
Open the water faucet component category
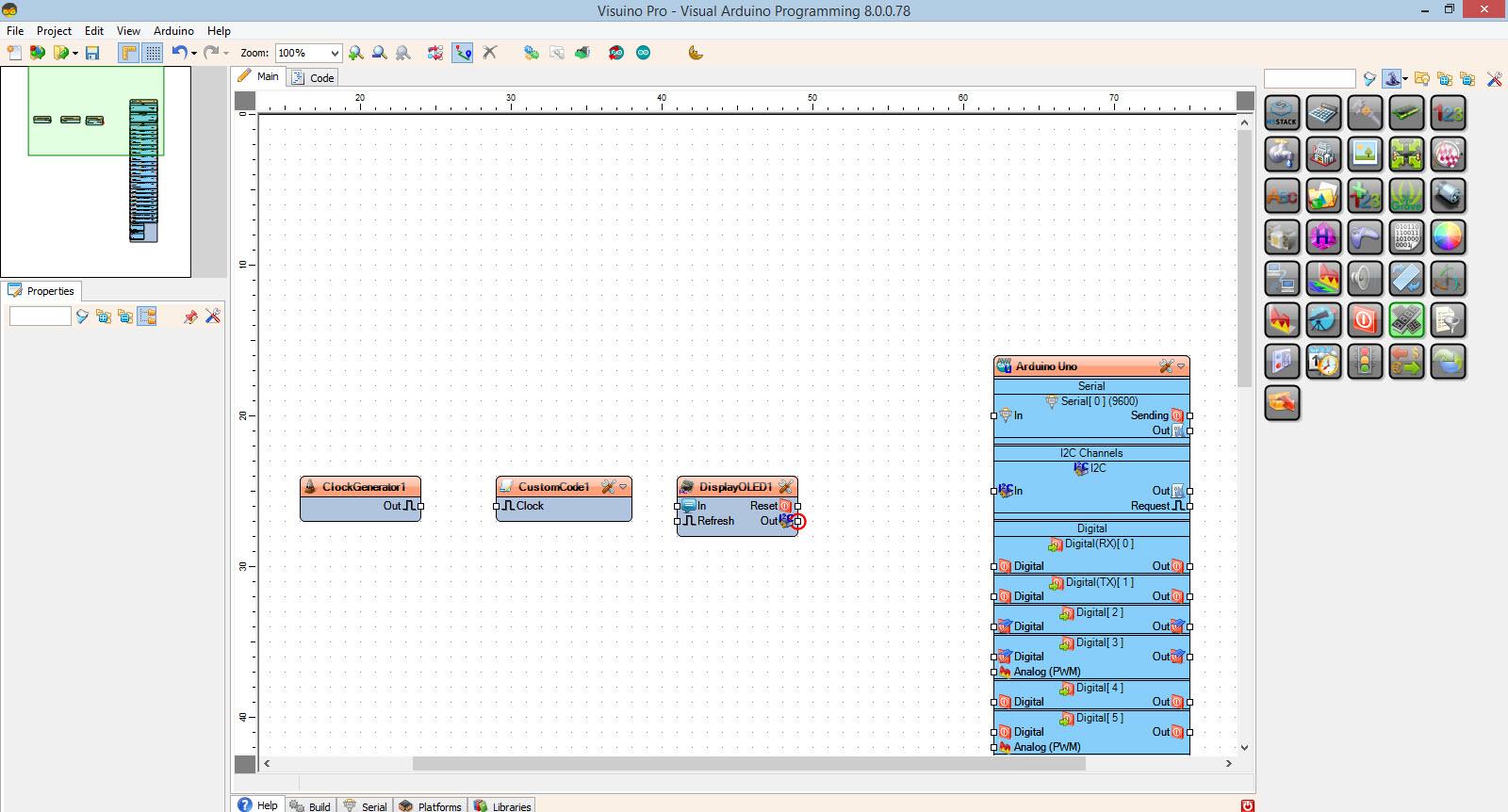tap(1282, 154)
